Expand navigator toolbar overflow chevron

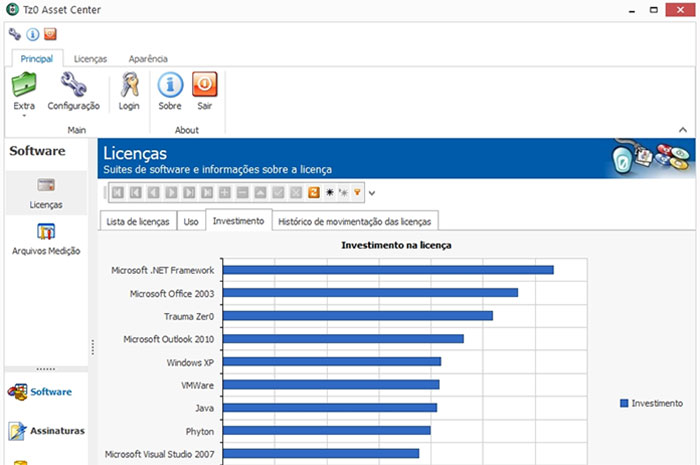click(371, 193)
